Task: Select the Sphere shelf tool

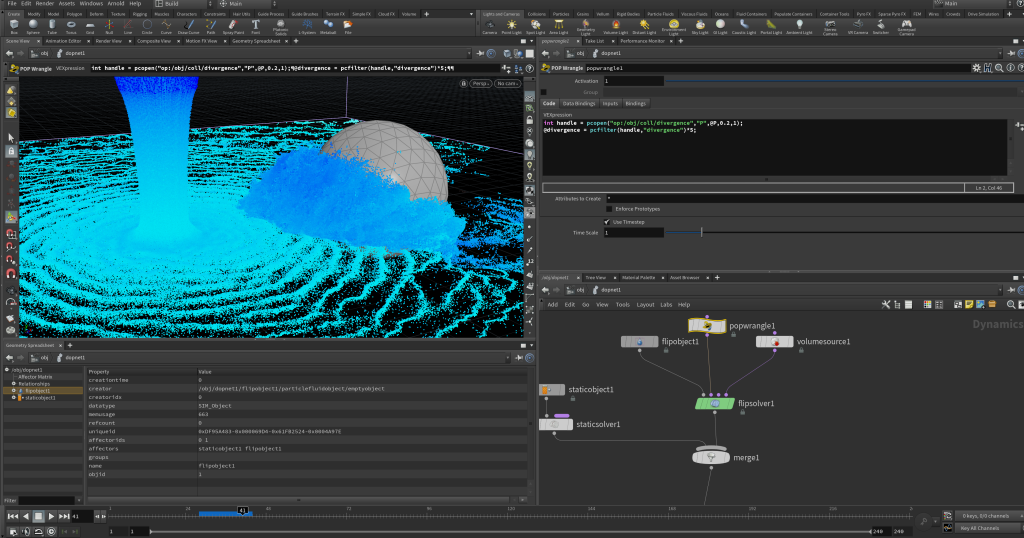Action: pos(35,26)
